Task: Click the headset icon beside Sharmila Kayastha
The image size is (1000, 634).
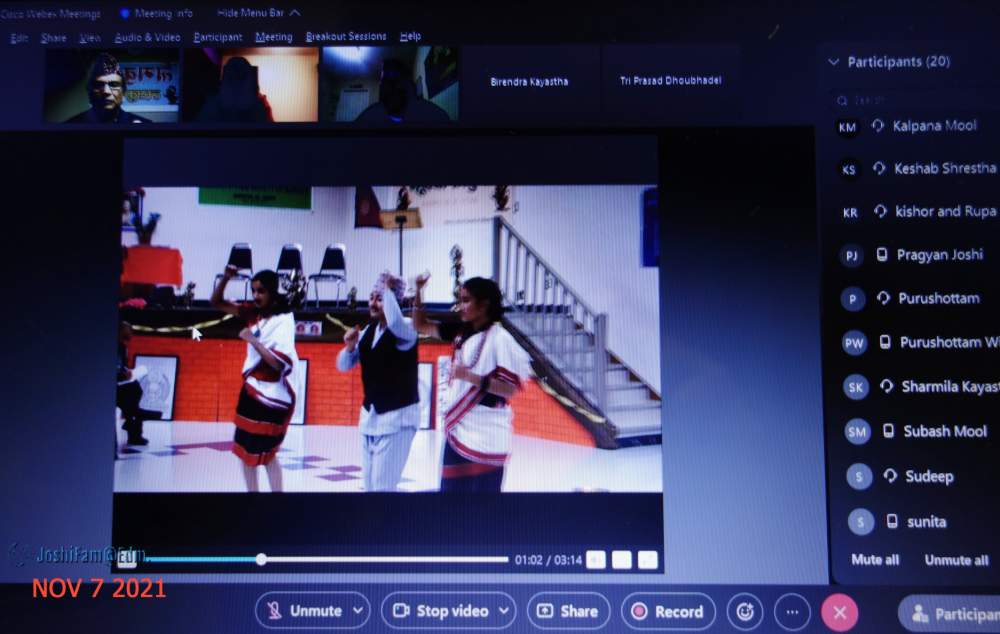Action: click(x=886, y=386)
